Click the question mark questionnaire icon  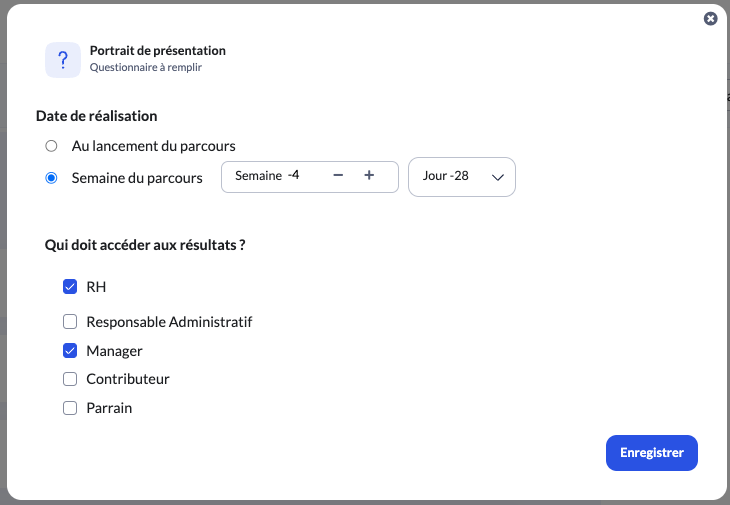63,60
